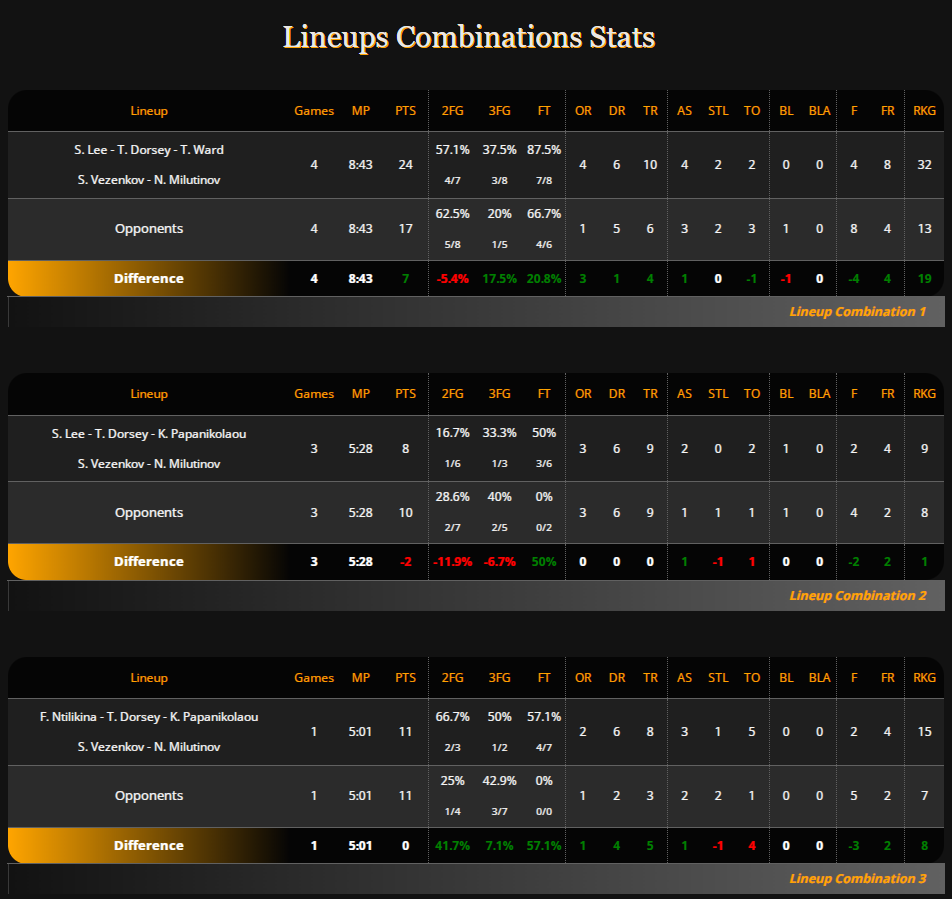This screenshot has height=899, width=952.
Task: Click the Difference row label in first table
Action: point(149,278)
